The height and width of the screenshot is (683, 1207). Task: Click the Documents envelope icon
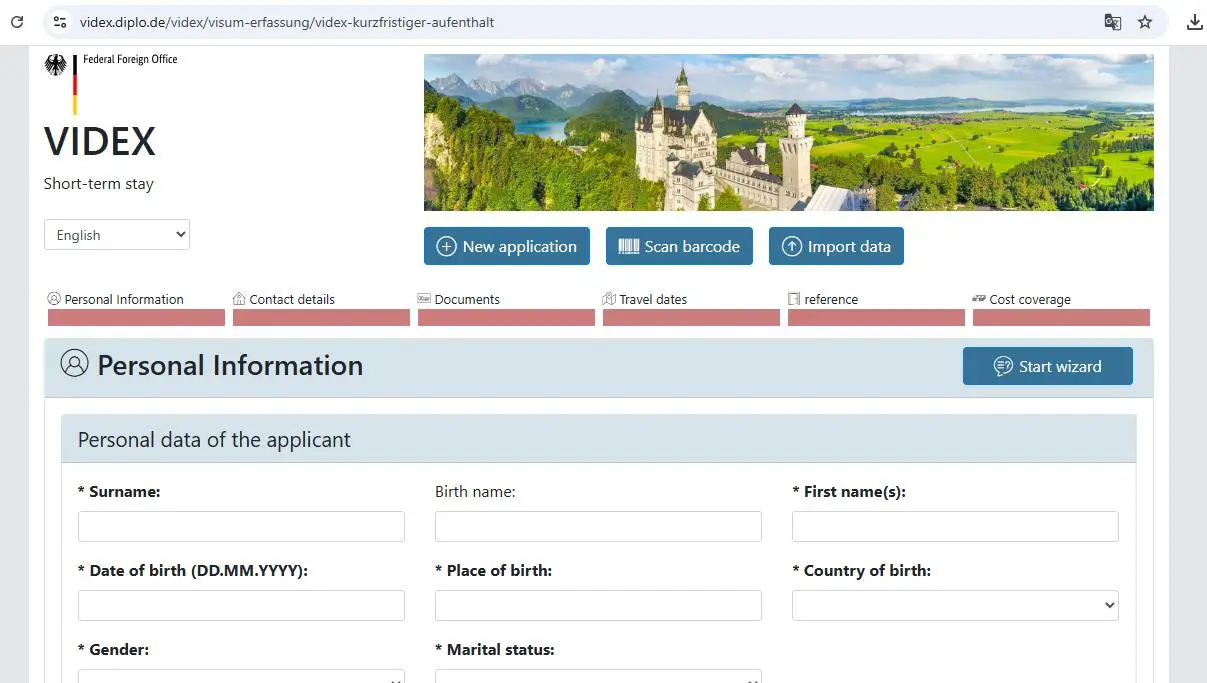click(x=423, y=299)
